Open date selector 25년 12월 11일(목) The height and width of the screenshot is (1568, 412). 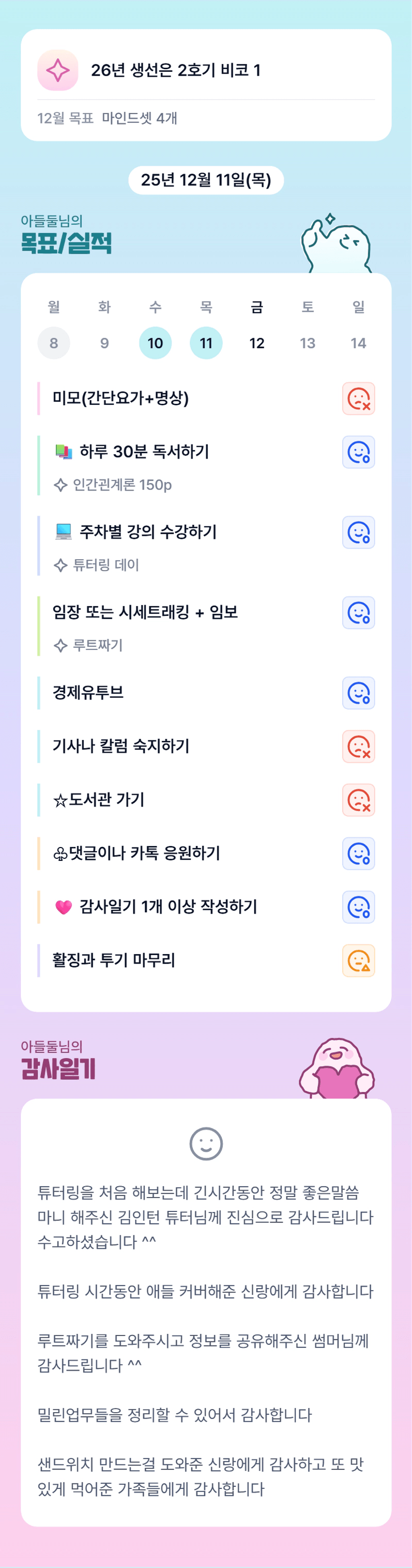[x=206, y=180]
